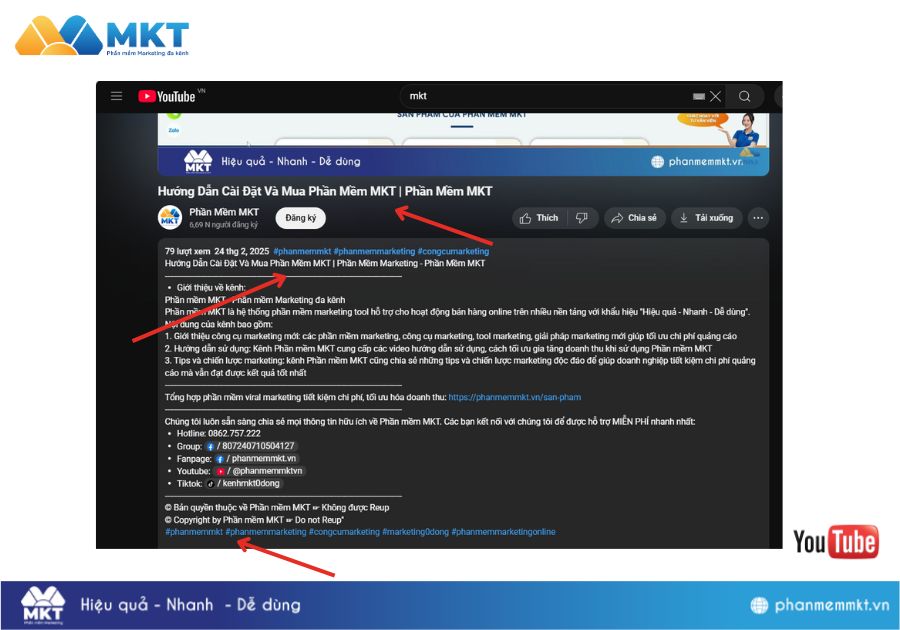This screenshot has width=900, height=630.
Task: Click the "Giới thiệu về kênh:" bullet text
Action: [211, 287]
